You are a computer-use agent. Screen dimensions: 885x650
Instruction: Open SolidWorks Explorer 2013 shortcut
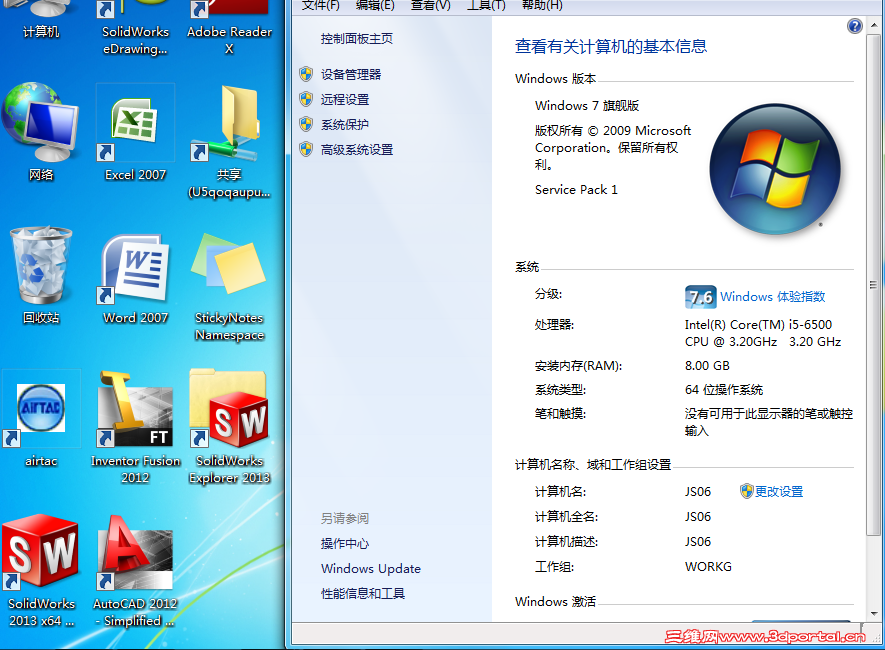pyautogui.click(x=229, y=427)
